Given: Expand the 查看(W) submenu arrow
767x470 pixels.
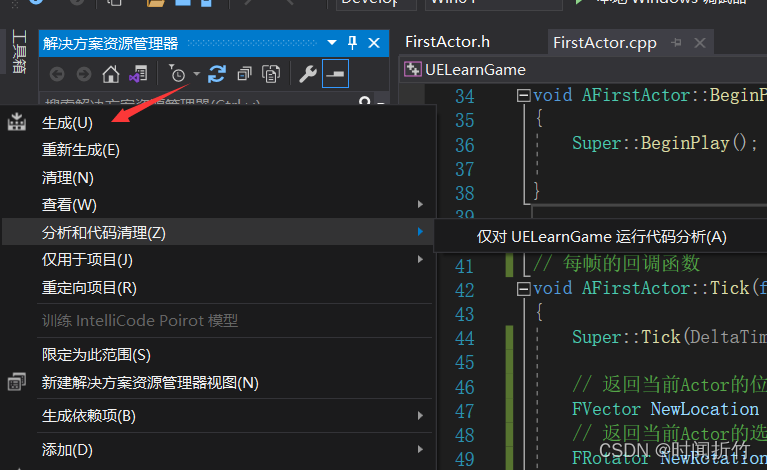Looking at the screenshot, I should coord(420,204).
